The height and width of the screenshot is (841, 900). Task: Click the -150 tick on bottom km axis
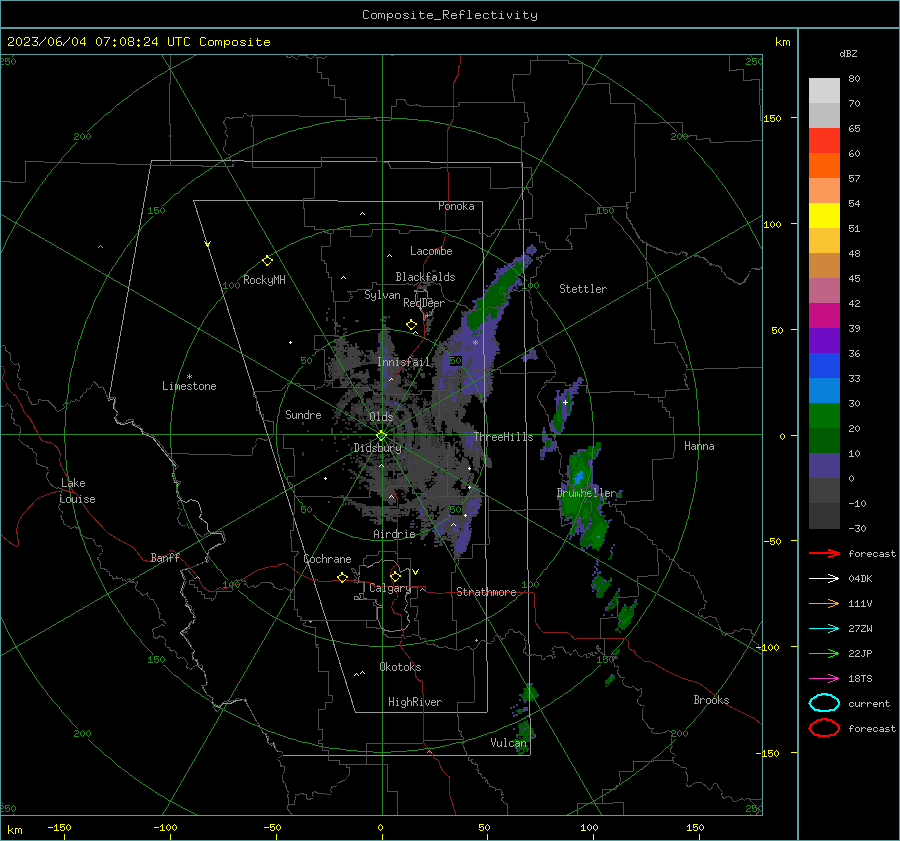coord(59,827)
